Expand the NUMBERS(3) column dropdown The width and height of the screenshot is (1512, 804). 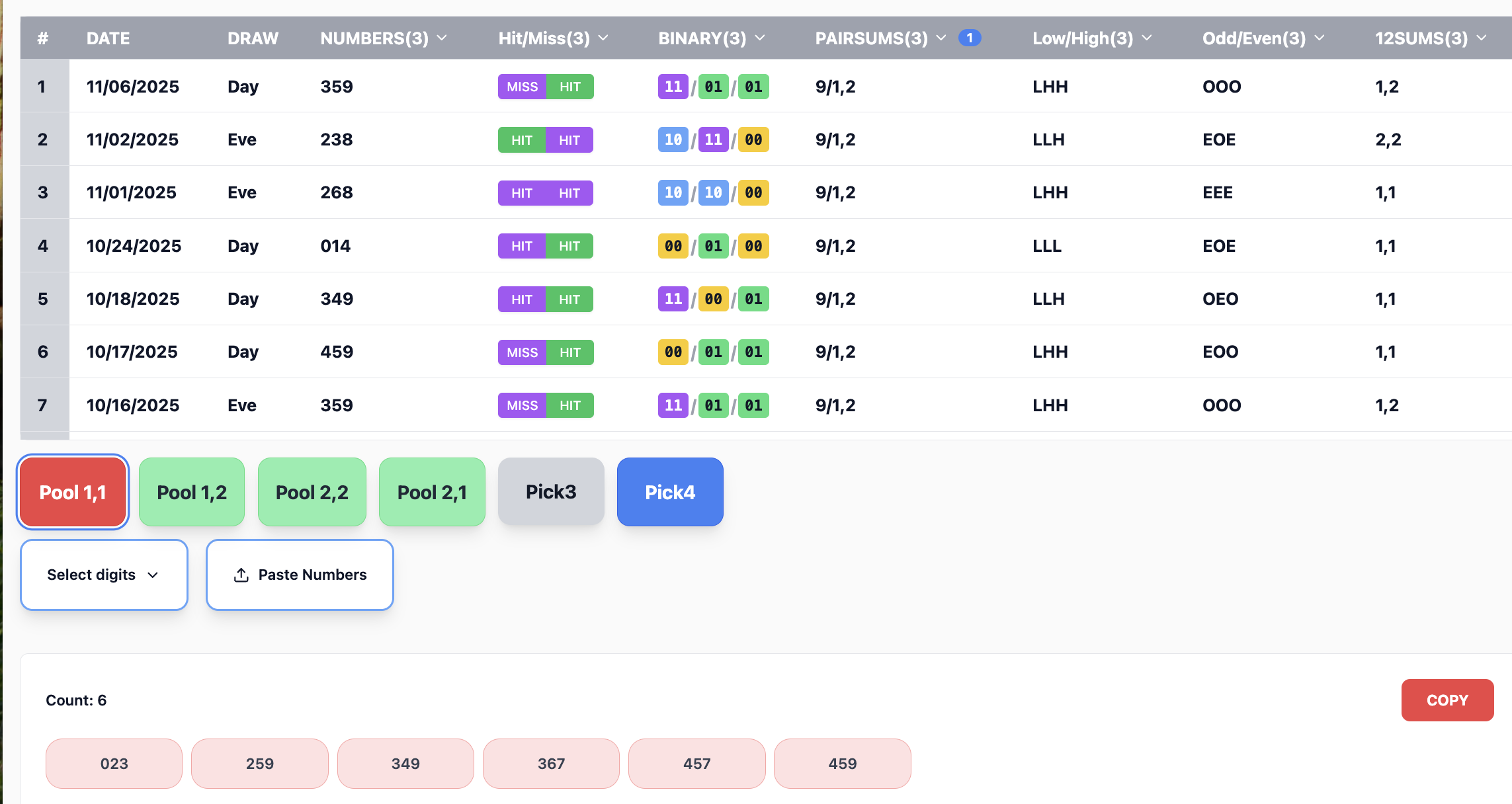pyautogui.click(x=442, y=38)
